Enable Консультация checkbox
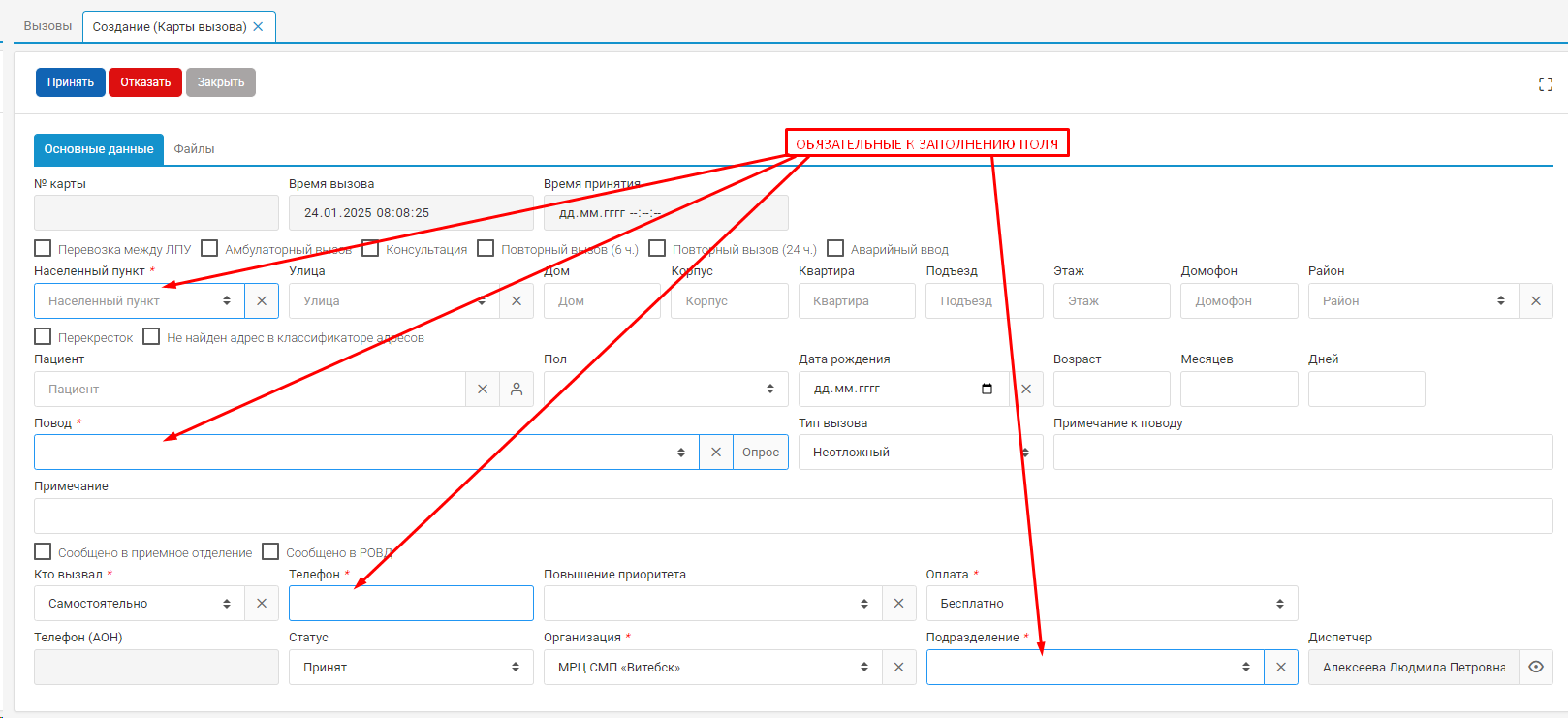This screenshot has width=1568, height=718. tap(370, 249)
